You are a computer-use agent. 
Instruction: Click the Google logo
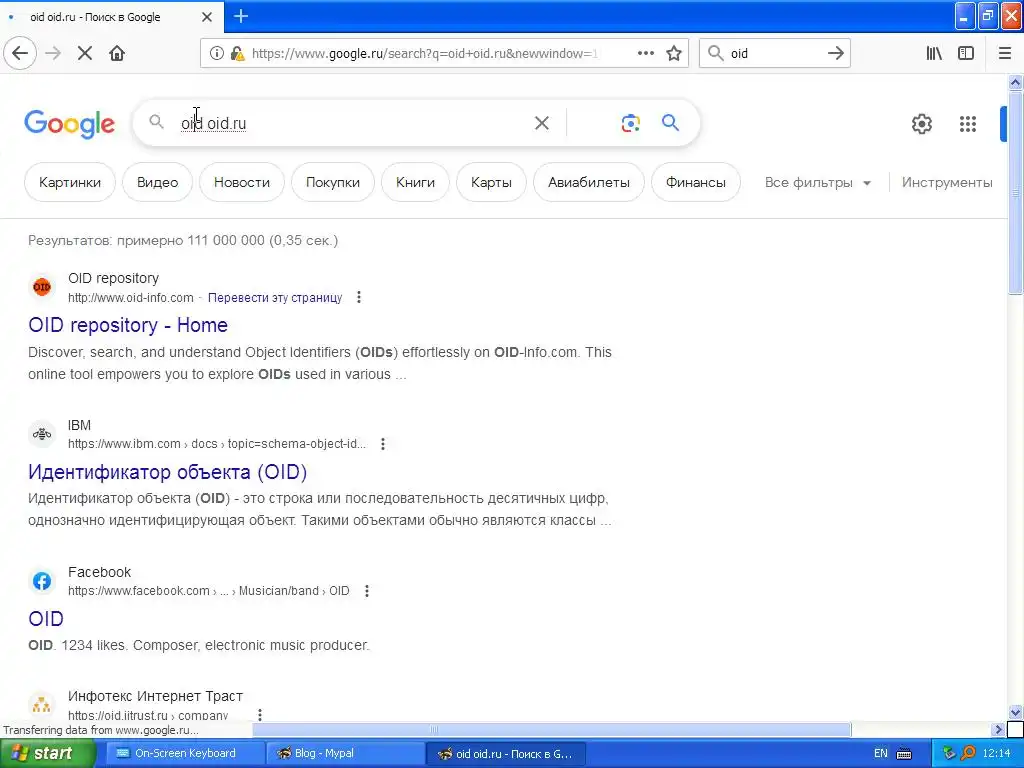[x=69, y=123]
